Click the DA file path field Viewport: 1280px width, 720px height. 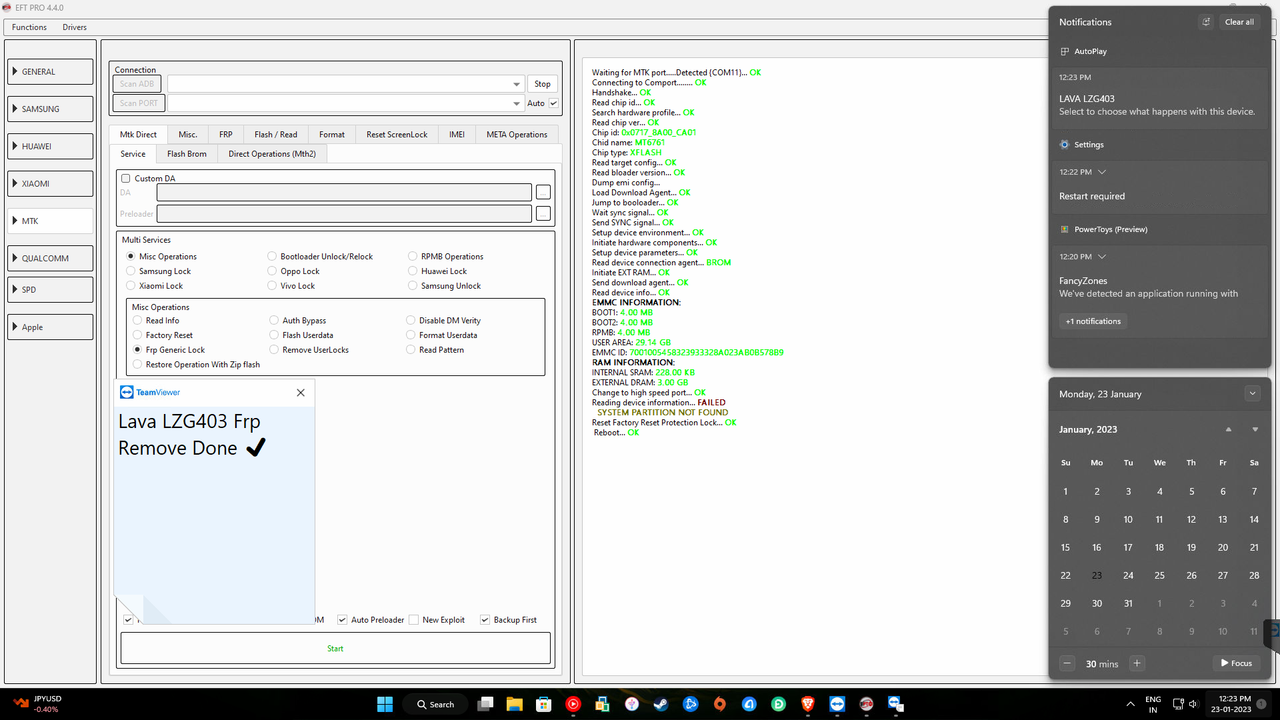344,192
